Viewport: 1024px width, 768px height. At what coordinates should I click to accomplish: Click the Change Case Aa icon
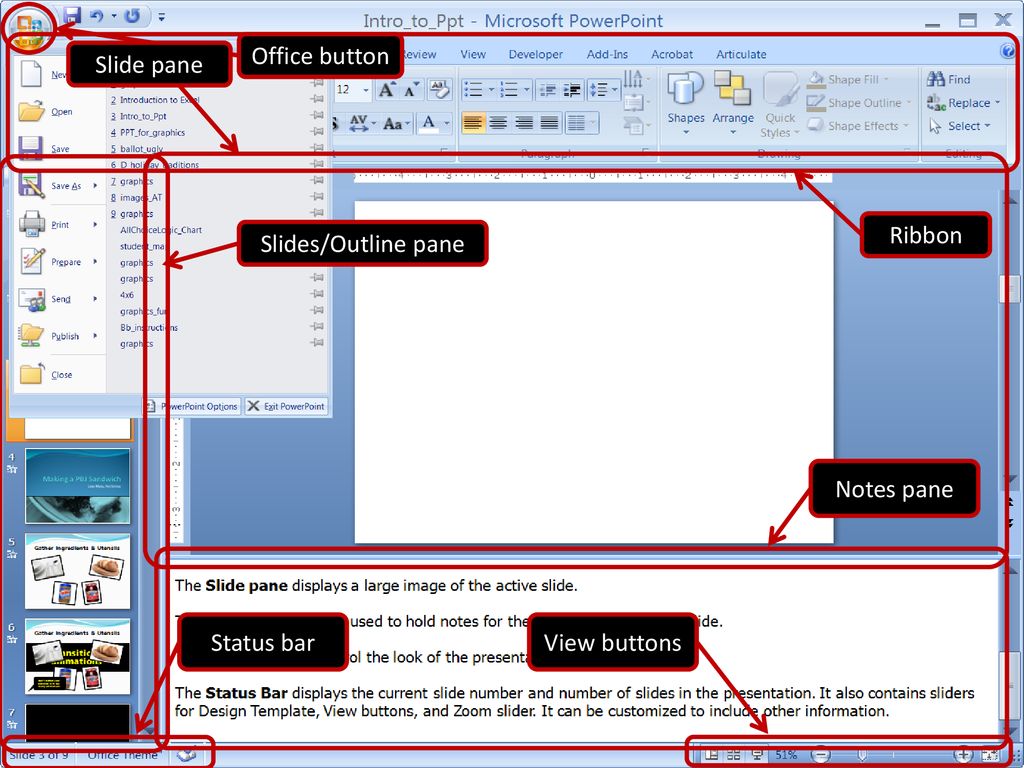(x=392, y=123)
